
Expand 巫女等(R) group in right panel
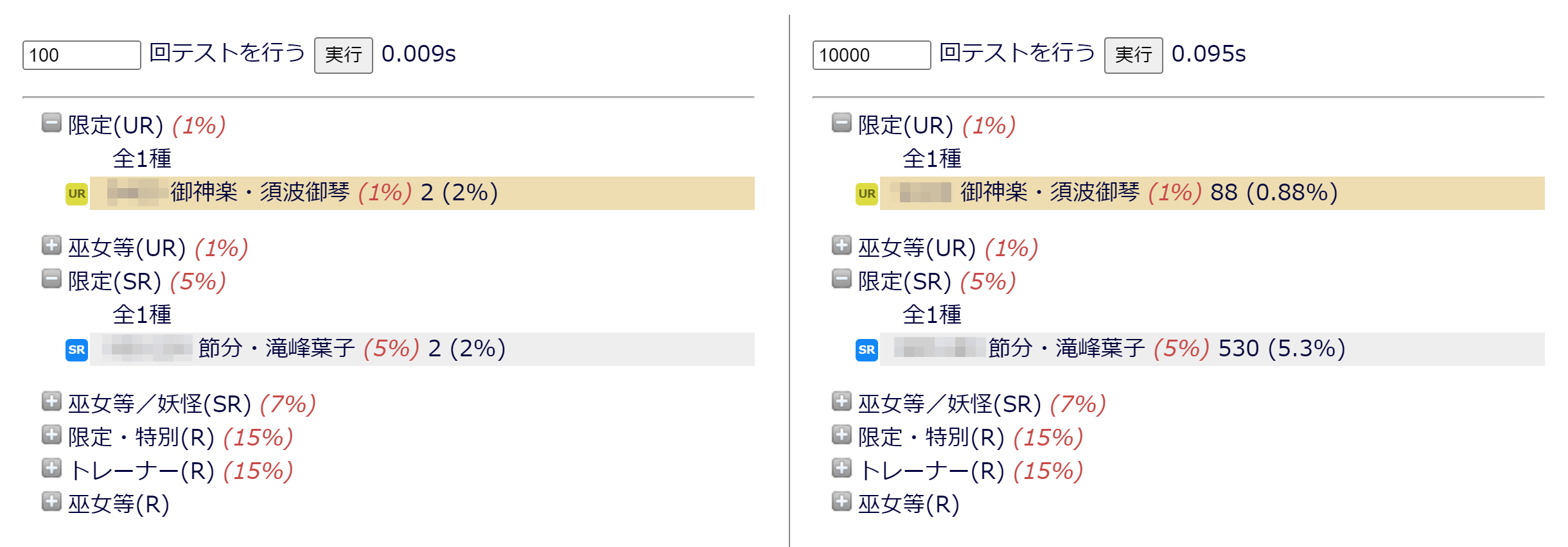pyautogui.click(x=841, y=501)
